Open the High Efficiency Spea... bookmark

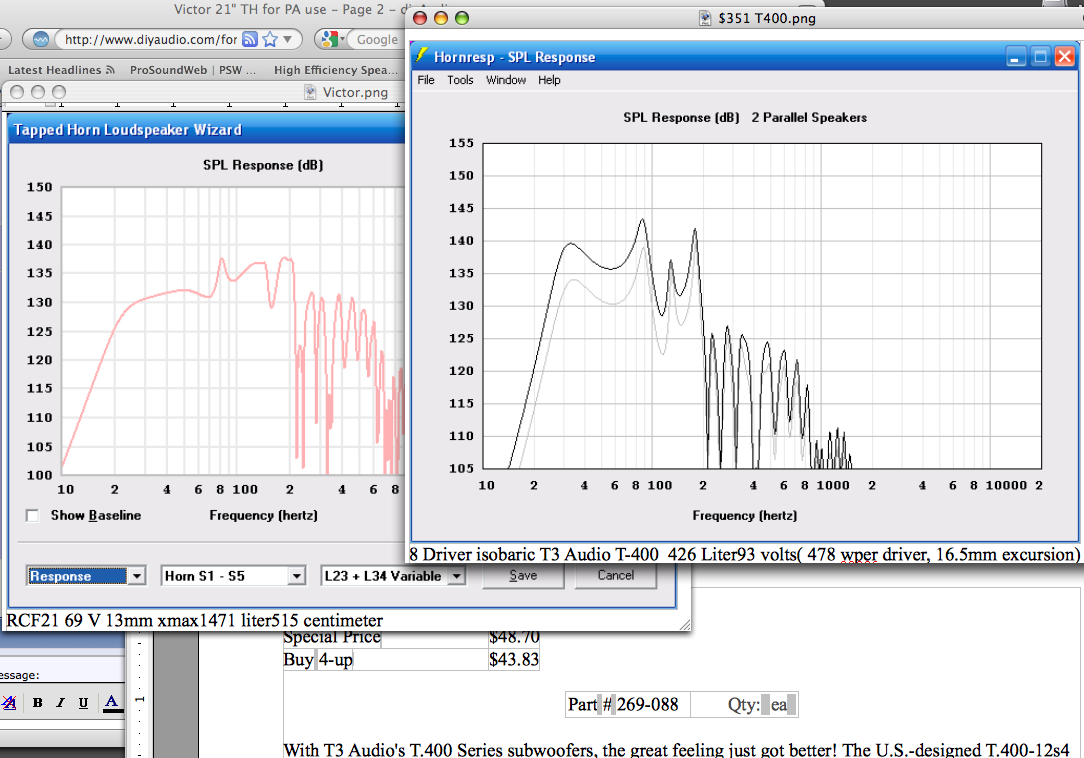[x=336, y=70]
